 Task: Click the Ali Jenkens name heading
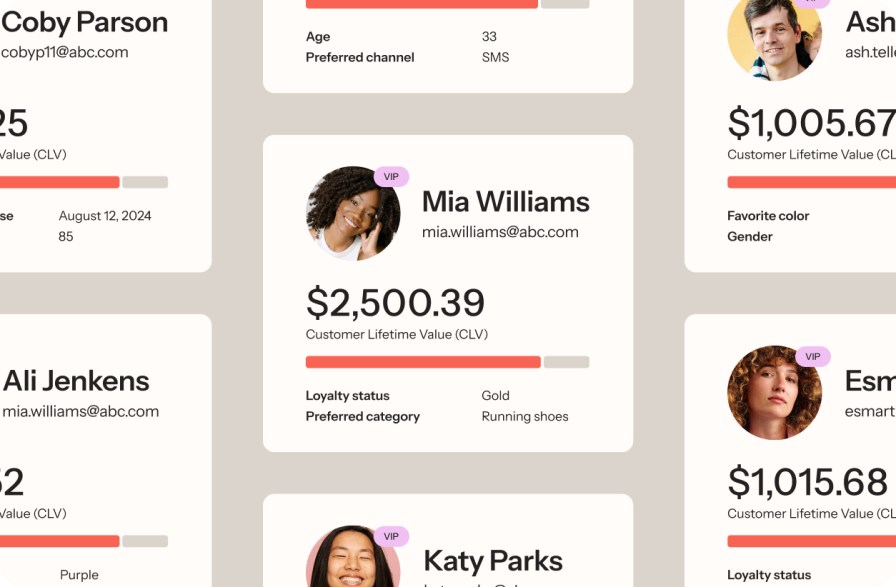[x=76, y=381]
